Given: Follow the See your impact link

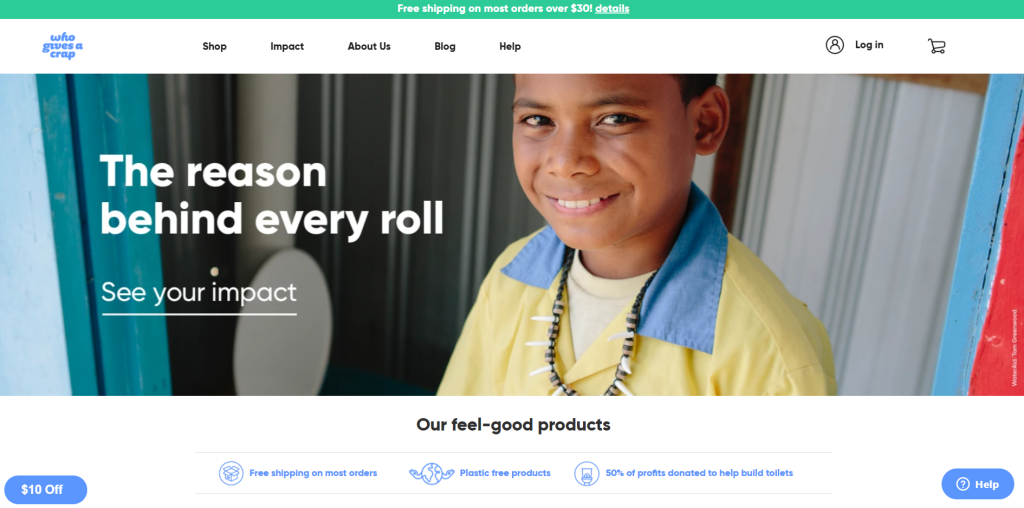Looking at the screenshot, I should coord(199,293).
